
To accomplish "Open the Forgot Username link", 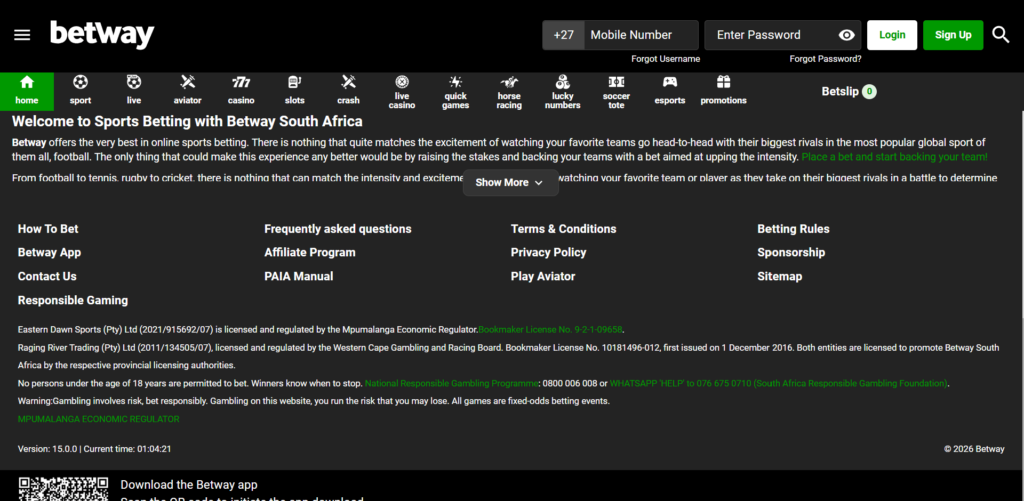I will tap(665, 59).
